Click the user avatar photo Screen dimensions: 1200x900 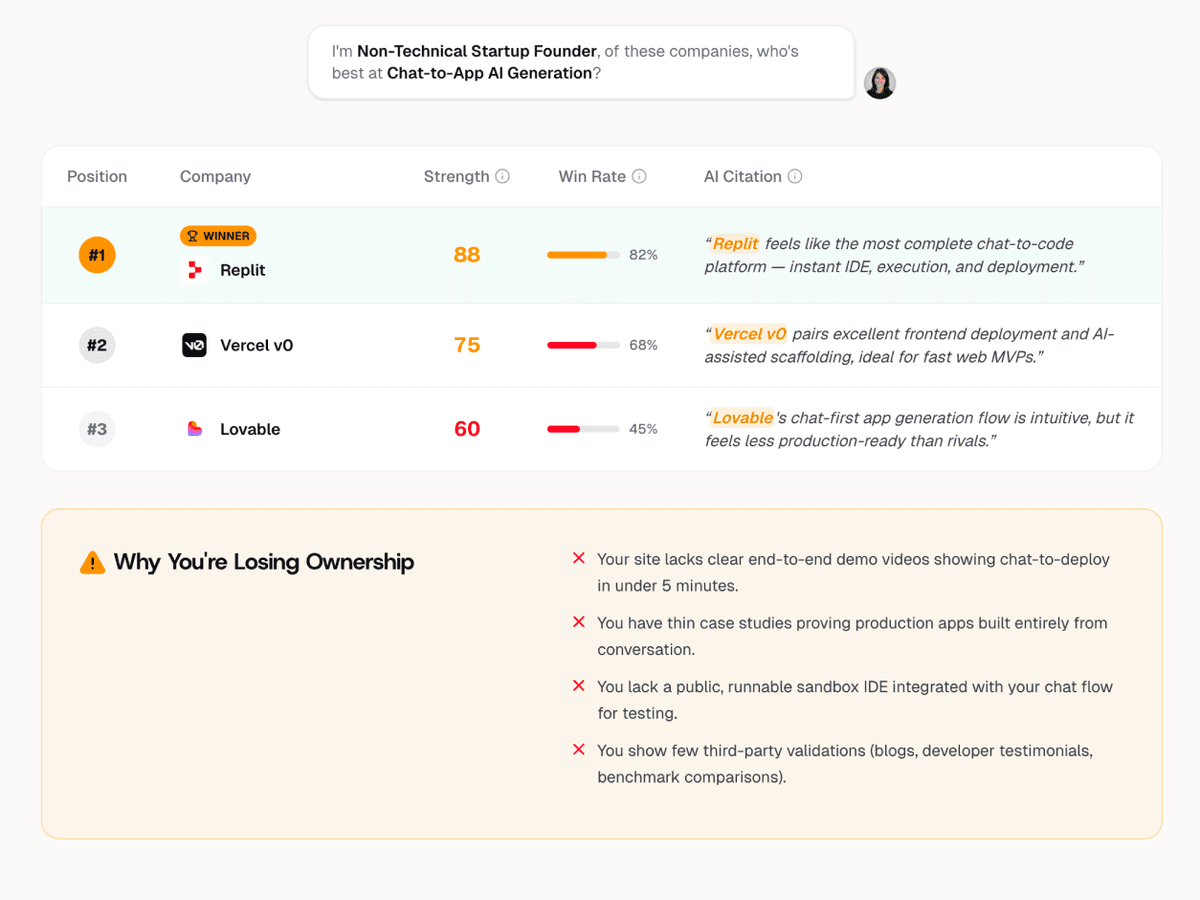tap(880, 83)
